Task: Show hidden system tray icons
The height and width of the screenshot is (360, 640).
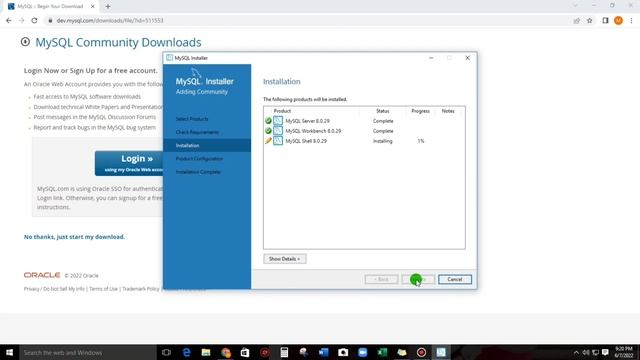Action: coord(576,353)
